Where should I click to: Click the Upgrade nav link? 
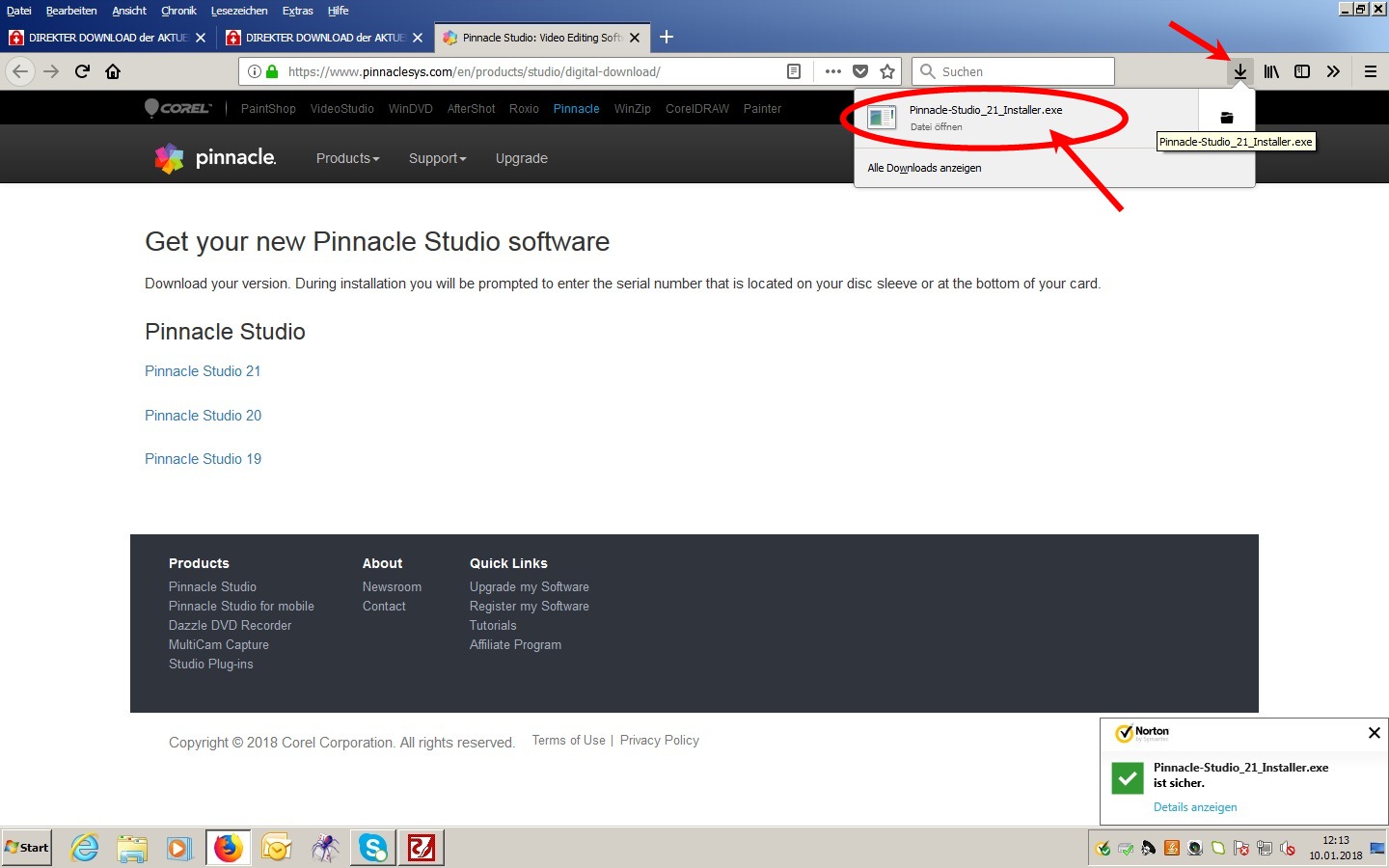522,158
